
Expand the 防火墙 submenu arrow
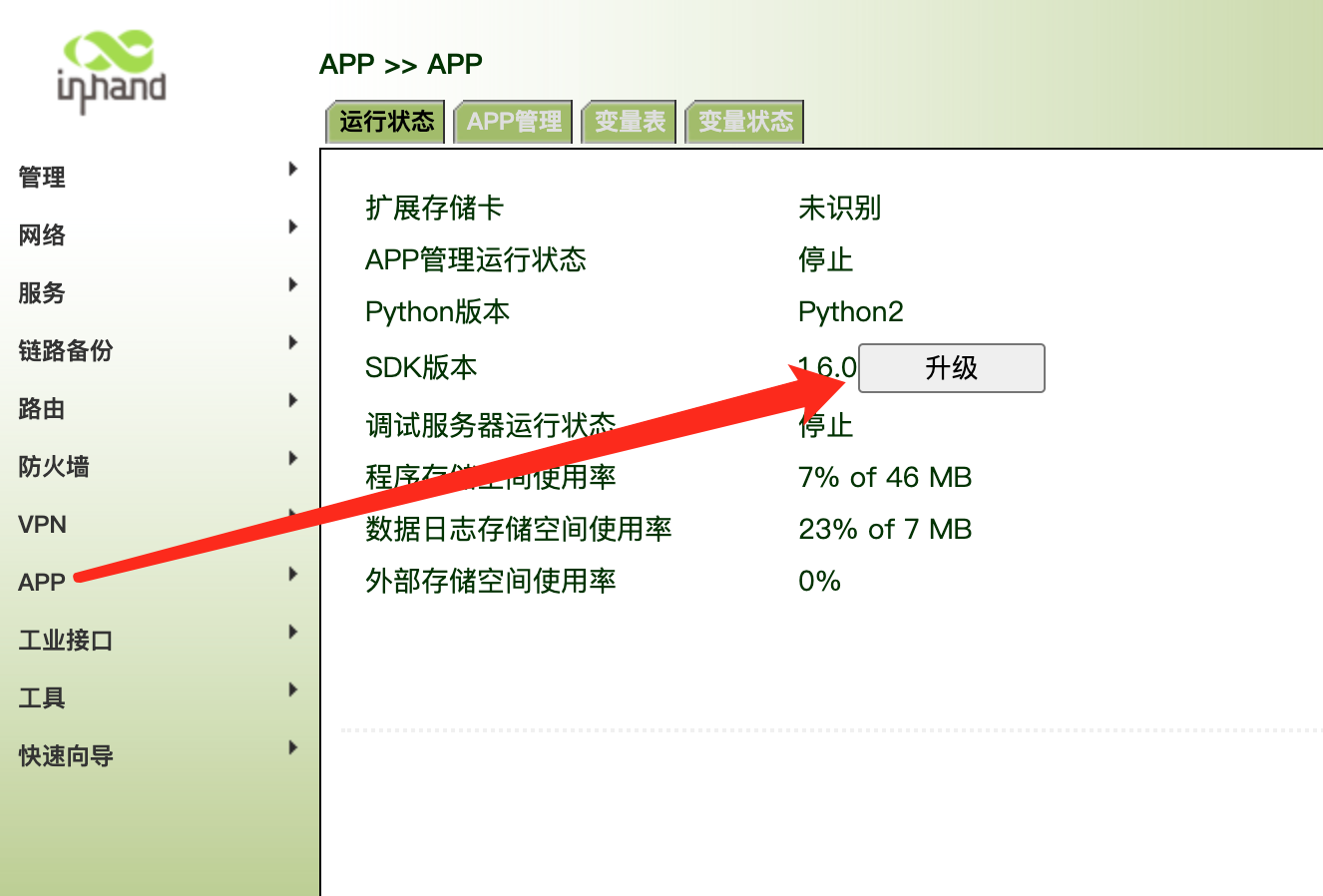coord(292,458)
